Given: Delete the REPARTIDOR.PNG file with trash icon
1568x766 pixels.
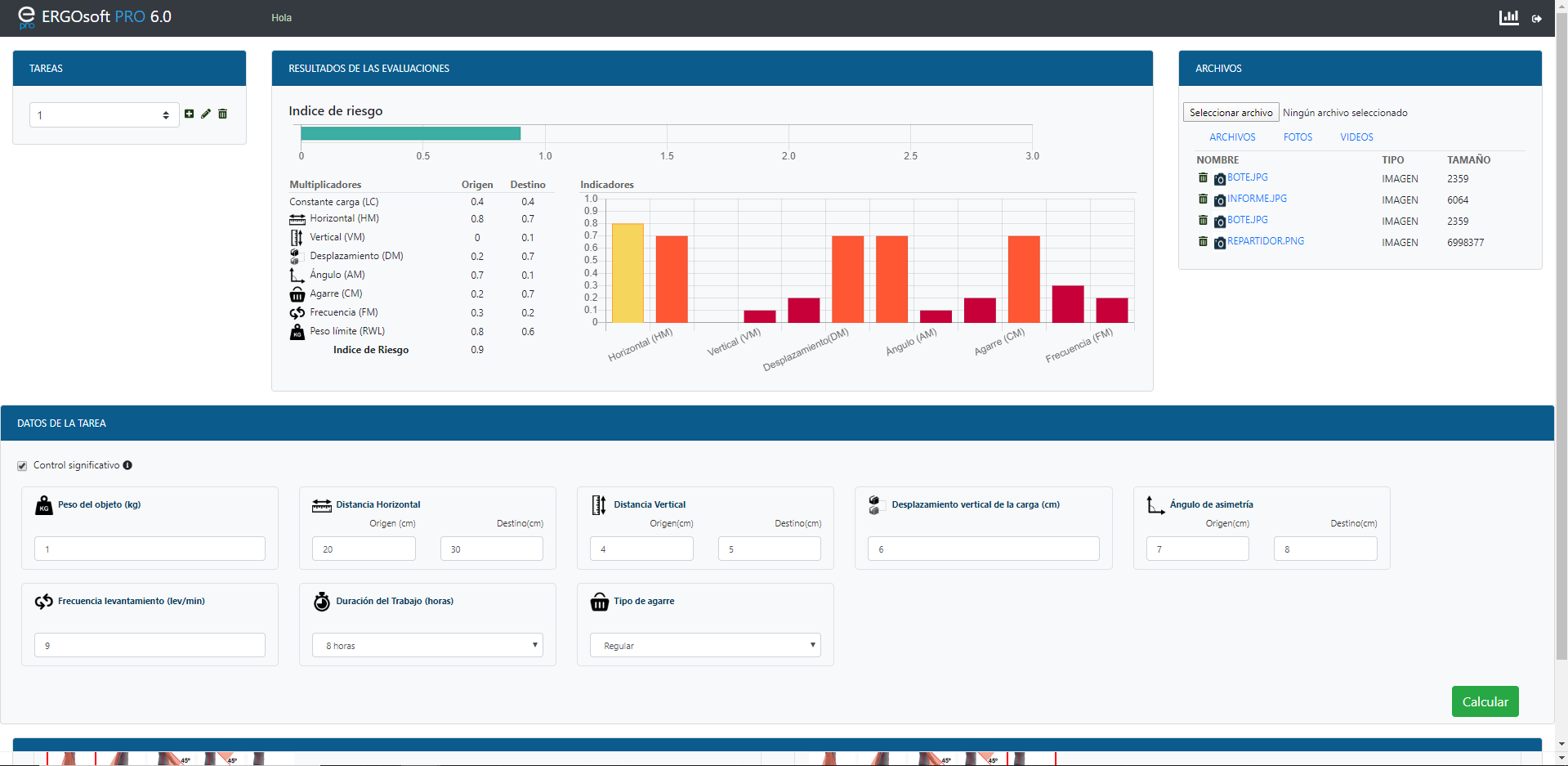Looking at the screenshot, I should click(1203, 241).
